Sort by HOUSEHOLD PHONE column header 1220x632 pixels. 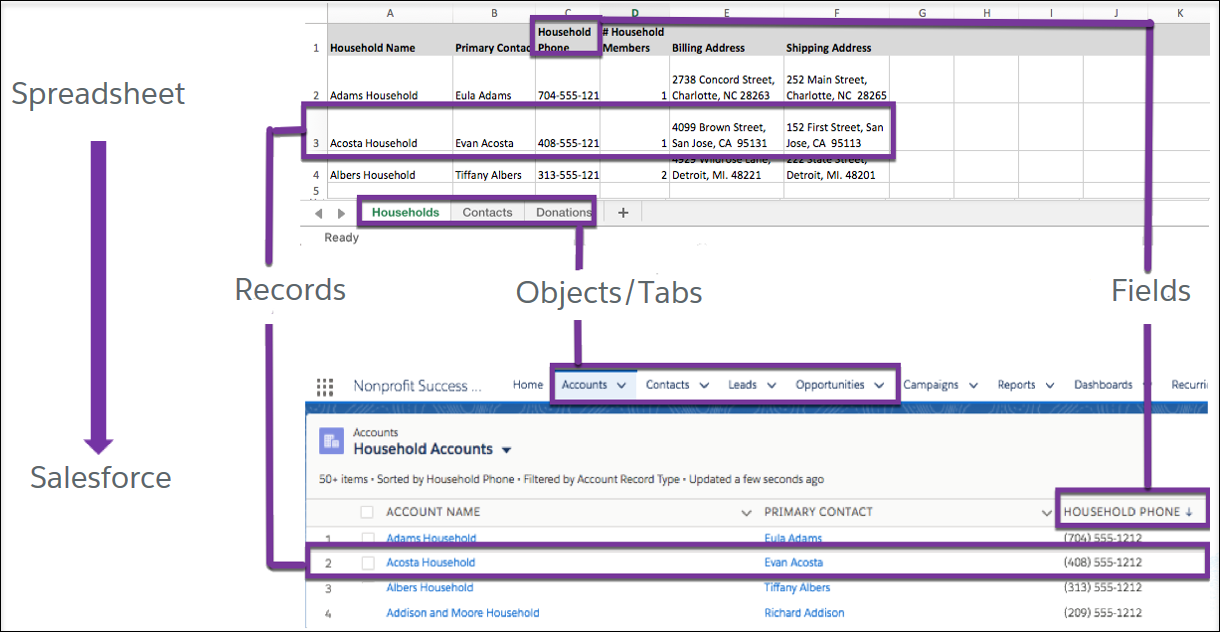coord(1129,512)
